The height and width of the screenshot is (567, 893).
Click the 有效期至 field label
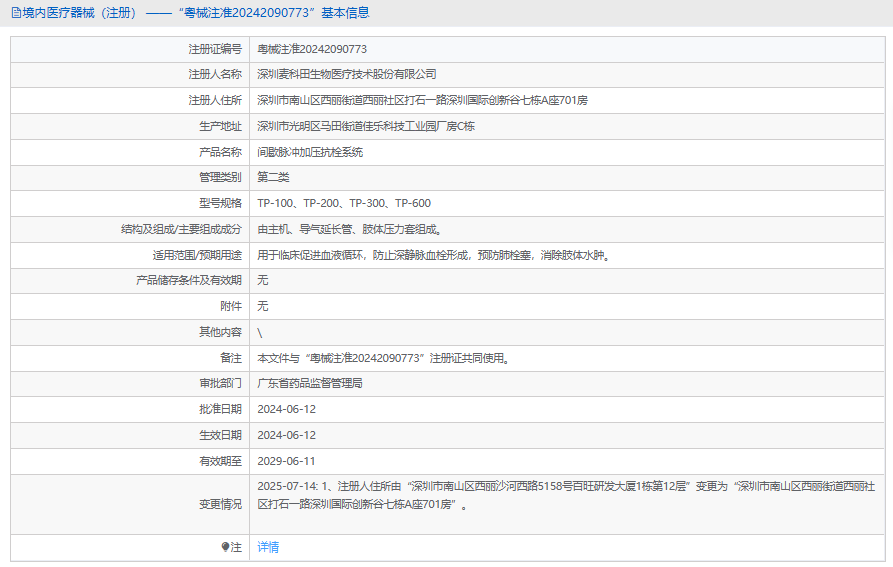[220, 461]
